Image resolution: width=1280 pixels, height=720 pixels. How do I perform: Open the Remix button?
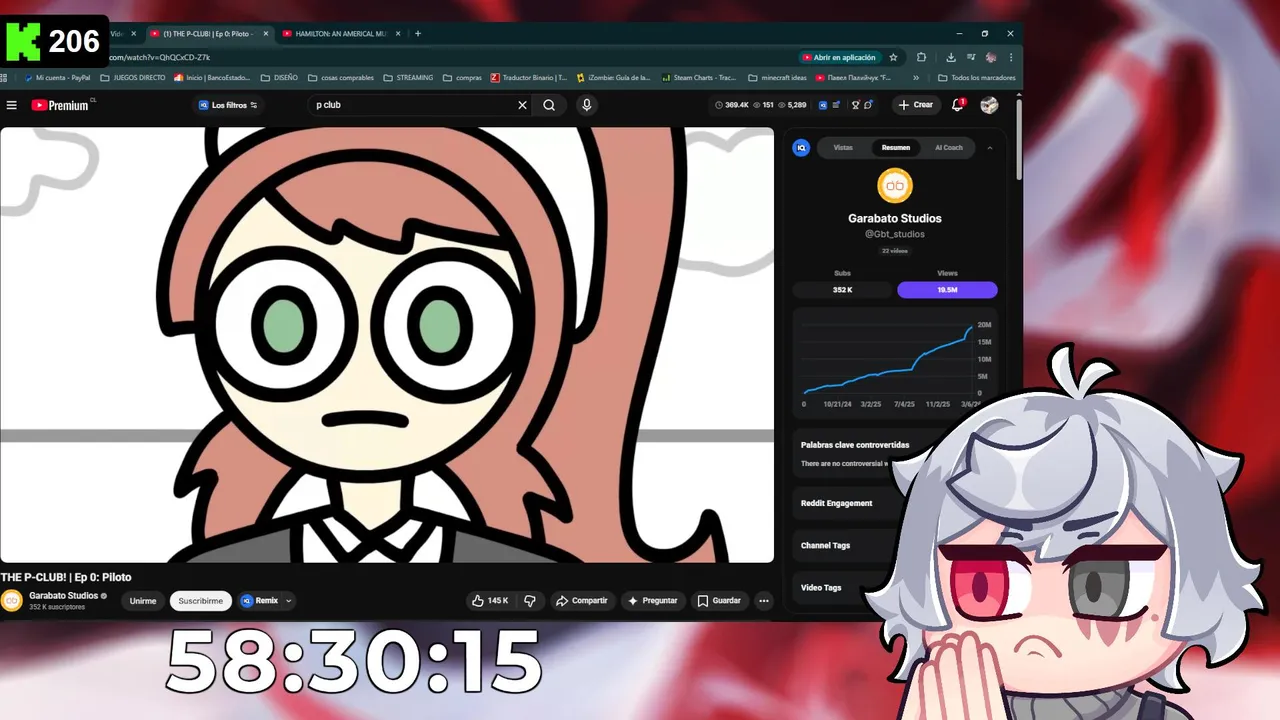259,601
